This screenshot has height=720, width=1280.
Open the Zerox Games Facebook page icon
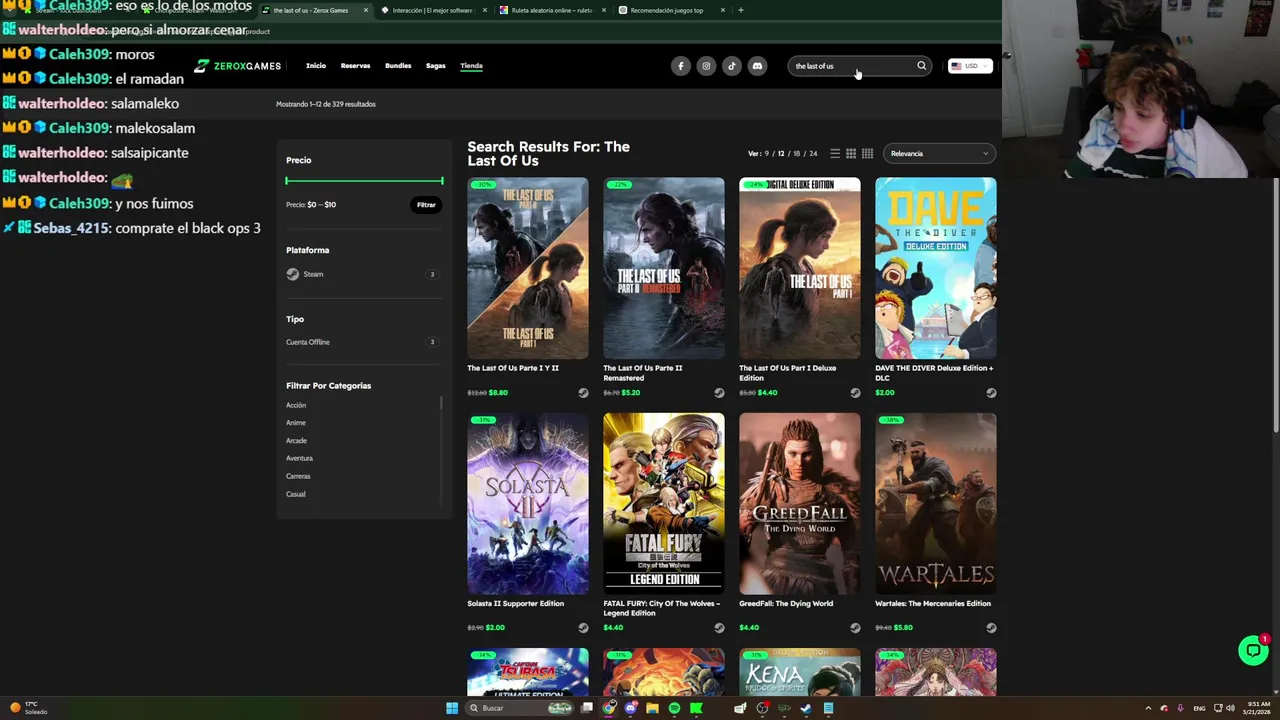681,66
